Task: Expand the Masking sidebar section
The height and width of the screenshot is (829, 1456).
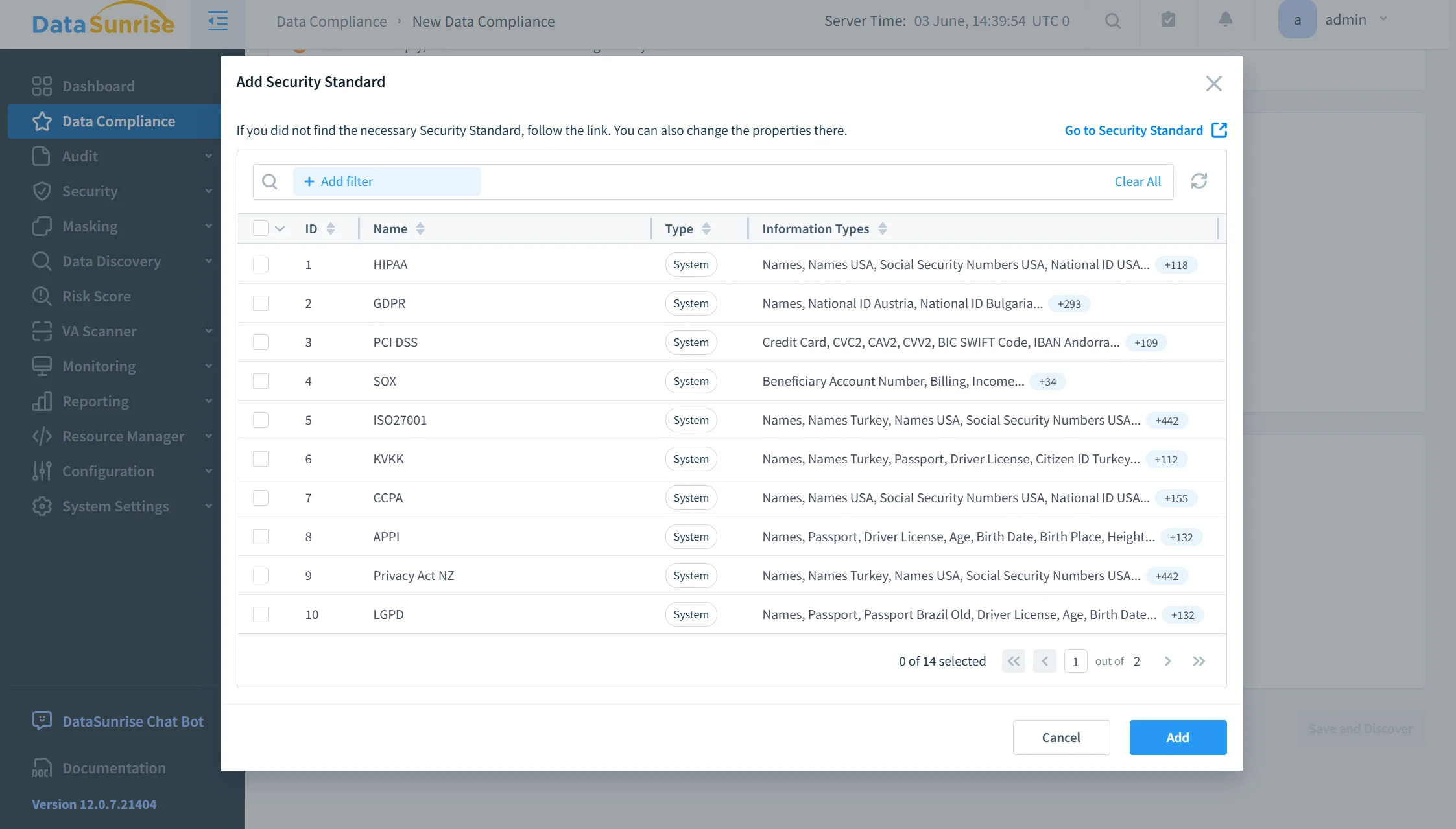Action: pos(208,226)
